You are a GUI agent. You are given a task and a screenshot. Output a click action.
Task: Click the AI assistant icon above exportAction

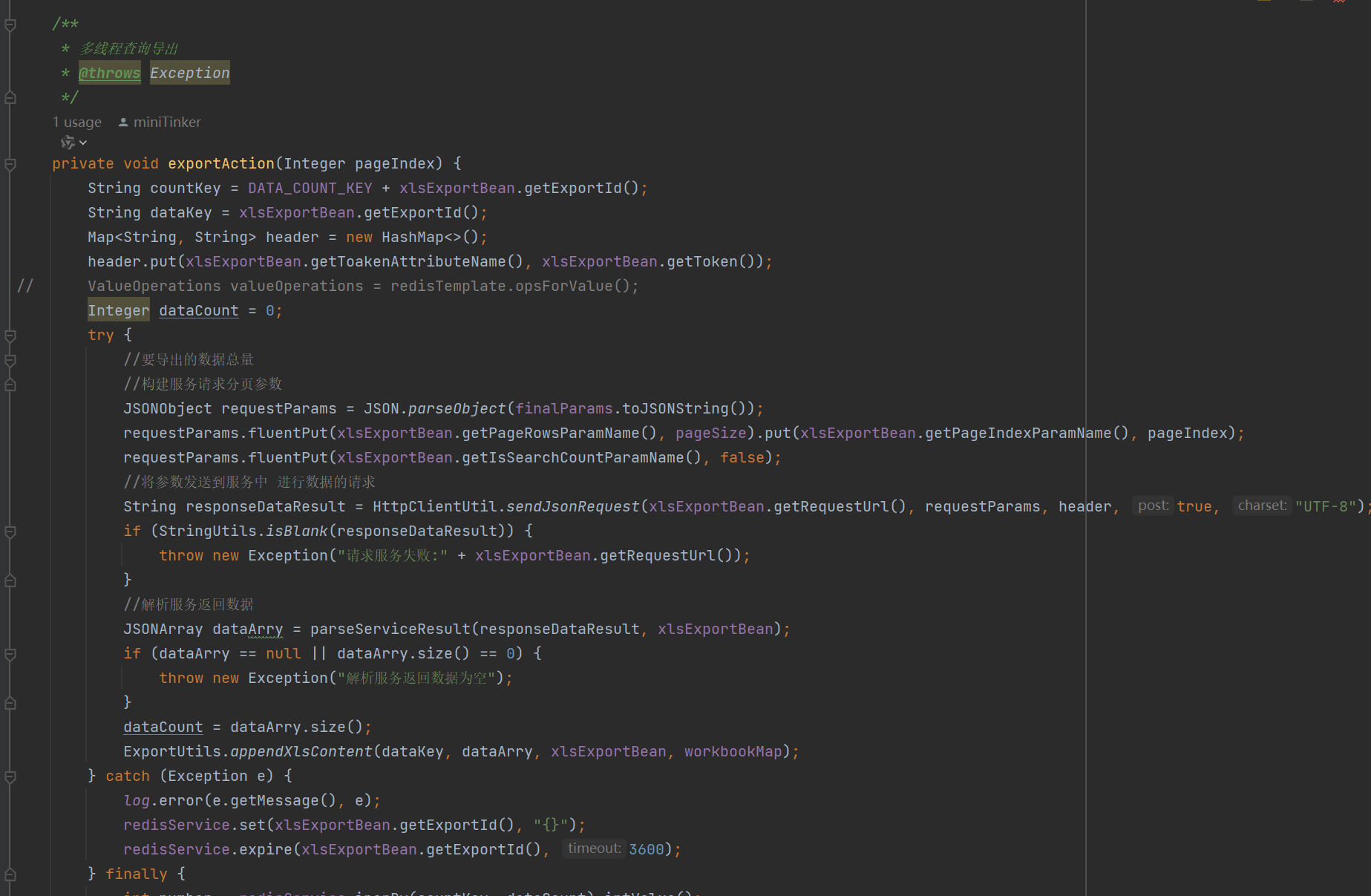click(x=68, y=142)
